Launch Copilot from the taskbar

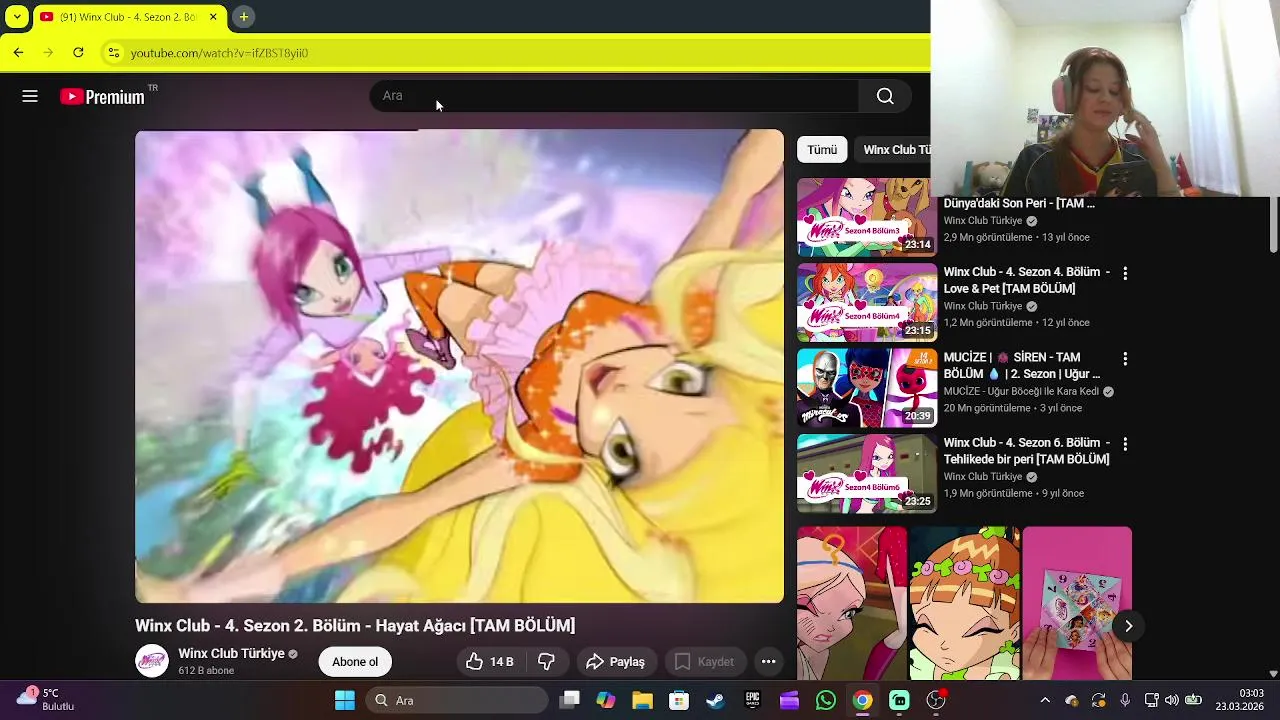(x=605, y=701)
